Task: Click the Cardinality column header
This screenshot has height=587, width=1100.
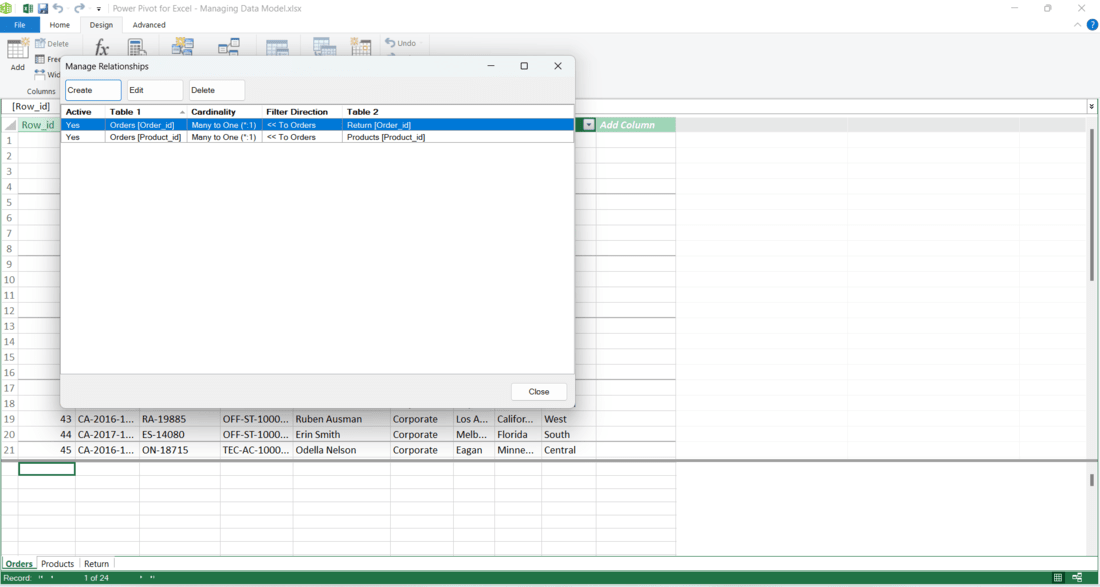Action: pos(224,112)
